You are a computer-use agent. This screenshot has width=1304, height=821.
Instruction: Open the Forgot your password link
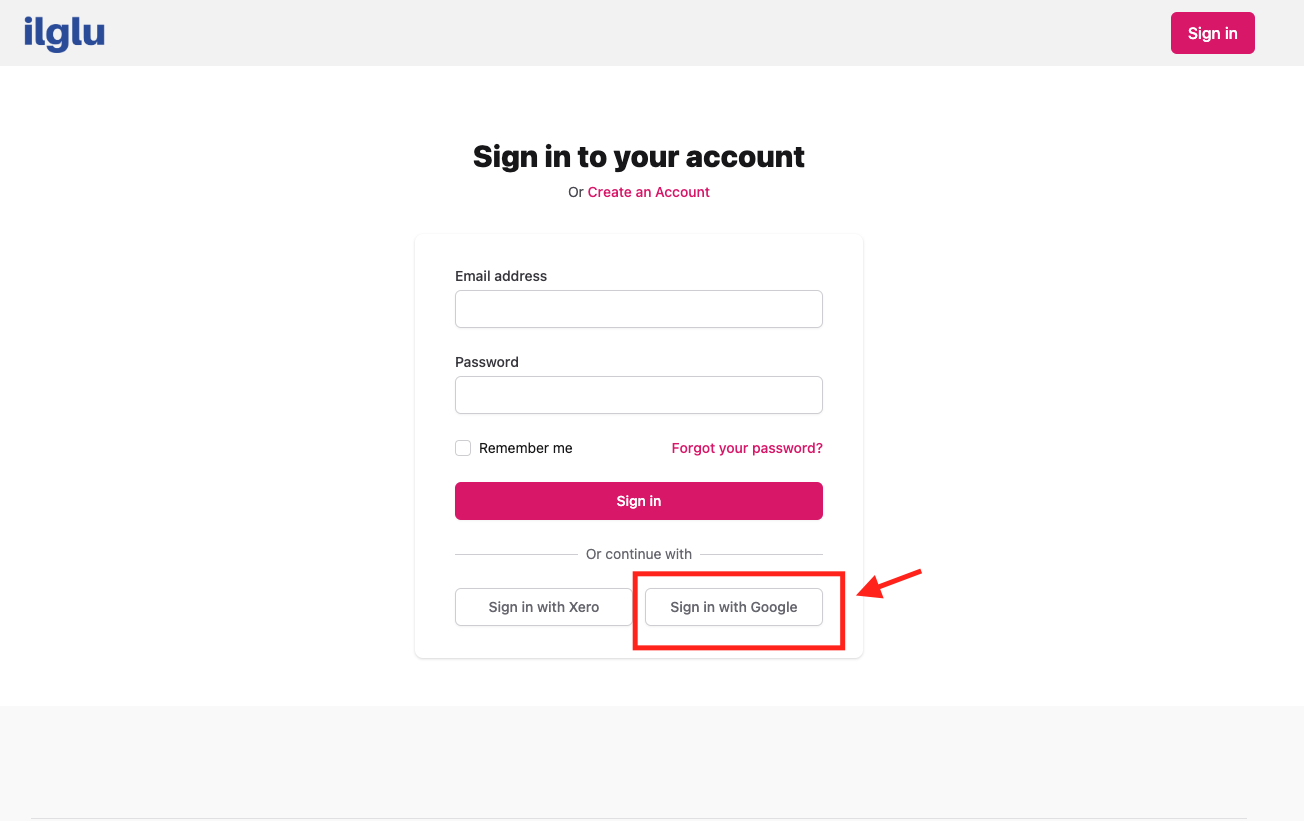[747, 448]
